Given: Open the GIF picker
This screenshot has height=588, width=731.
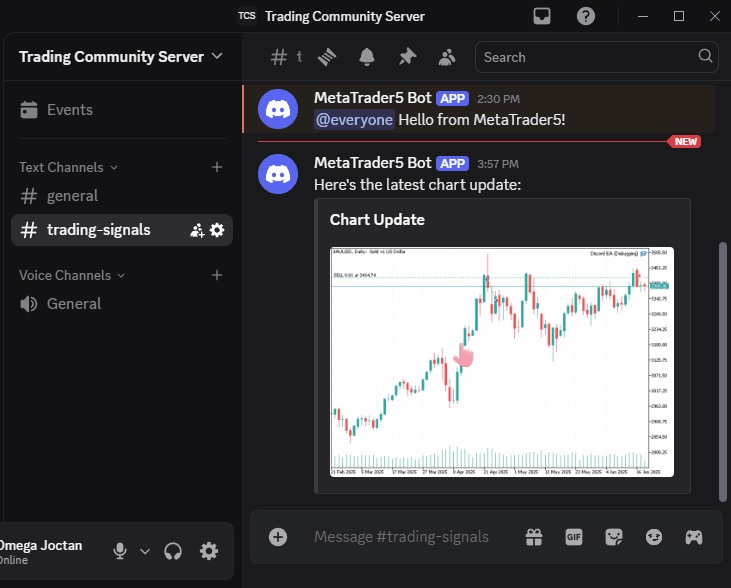Looking at the screenshot, I should point(574,537).
